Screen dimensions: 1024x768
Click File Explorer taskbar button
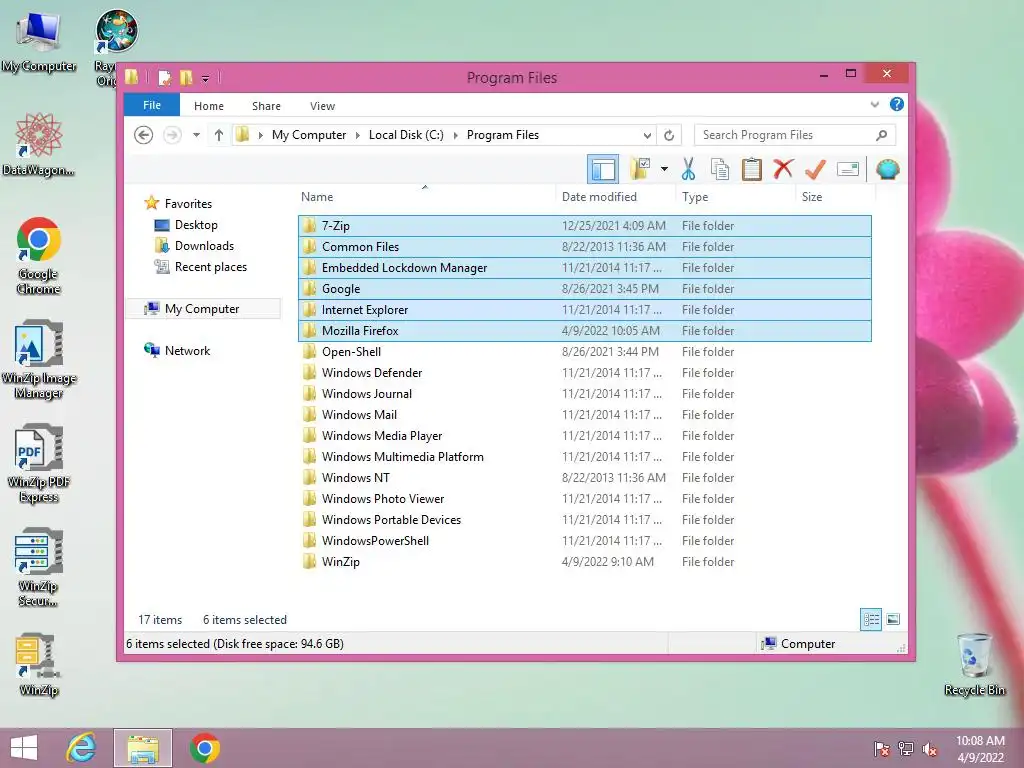tap(143, 748)
